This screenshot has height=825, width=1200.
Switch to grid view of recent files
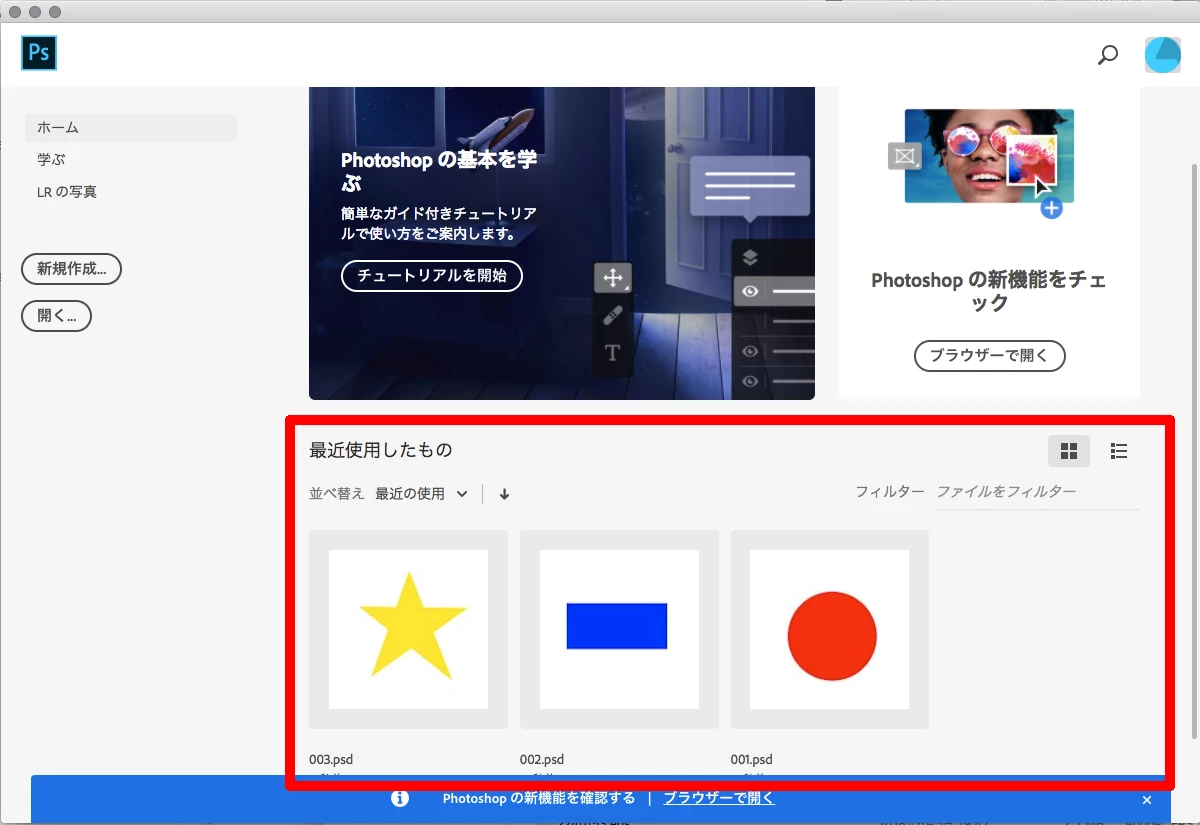click(x=1069, y=451)
